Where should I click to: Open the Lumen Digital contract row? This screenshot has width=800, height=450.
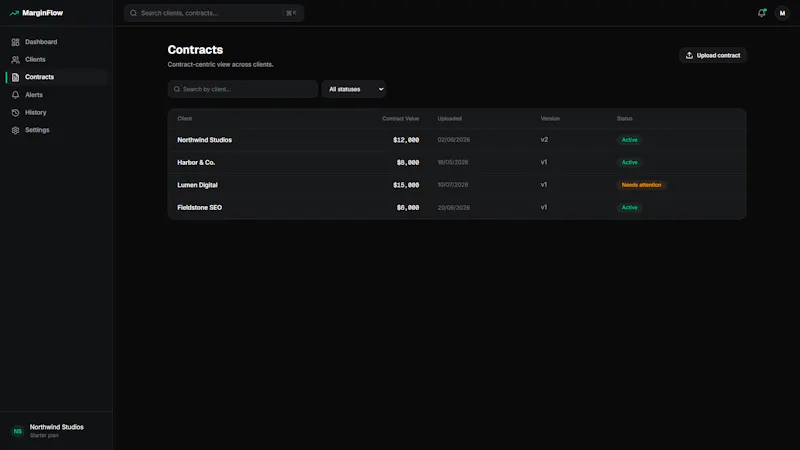[457, 185]
